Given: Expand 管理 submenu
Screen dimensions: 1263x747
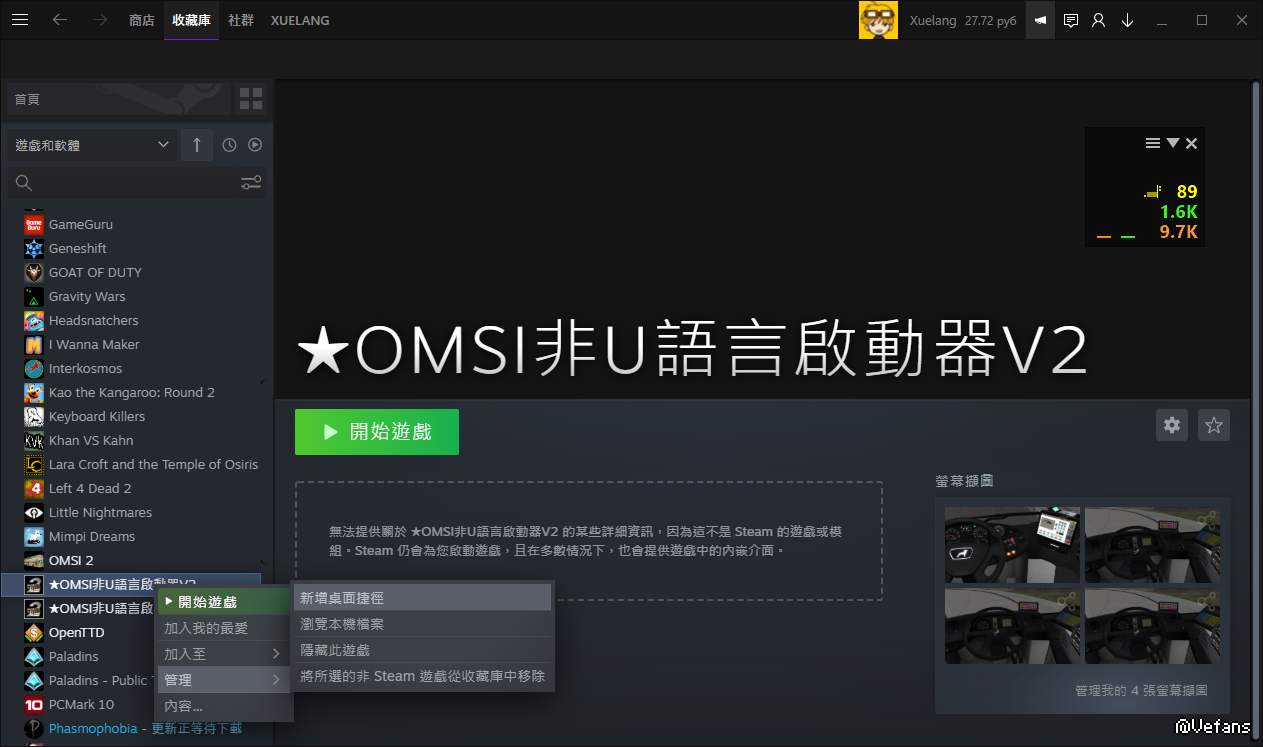Looking at the screenshot, I should [x=224, y=680].
